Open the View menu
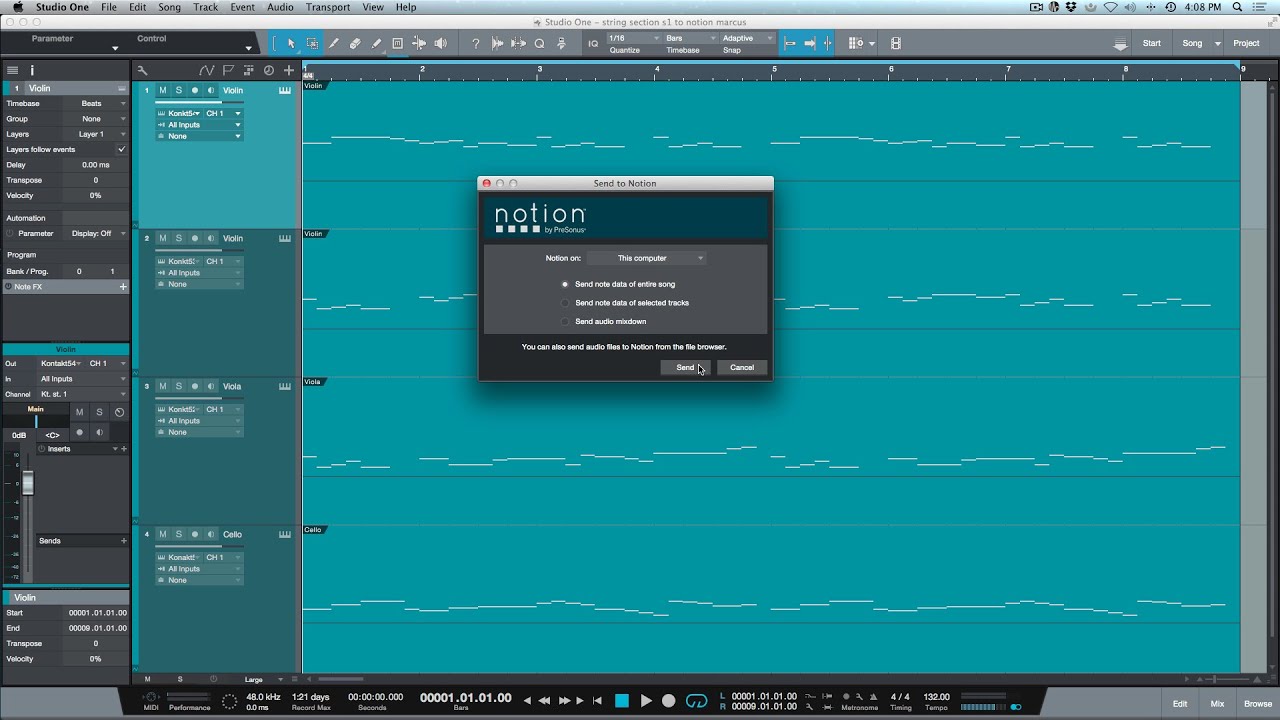This screenshot has width=1280, height=720. (x=373, y=7)
